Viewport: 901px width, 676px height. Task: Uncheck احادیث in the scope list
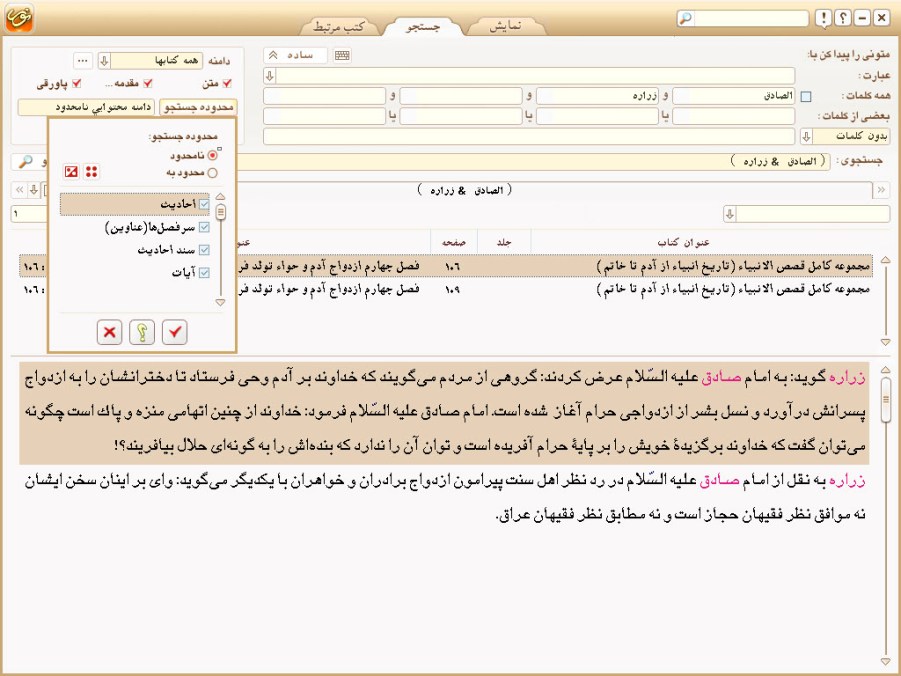(204, 204)
